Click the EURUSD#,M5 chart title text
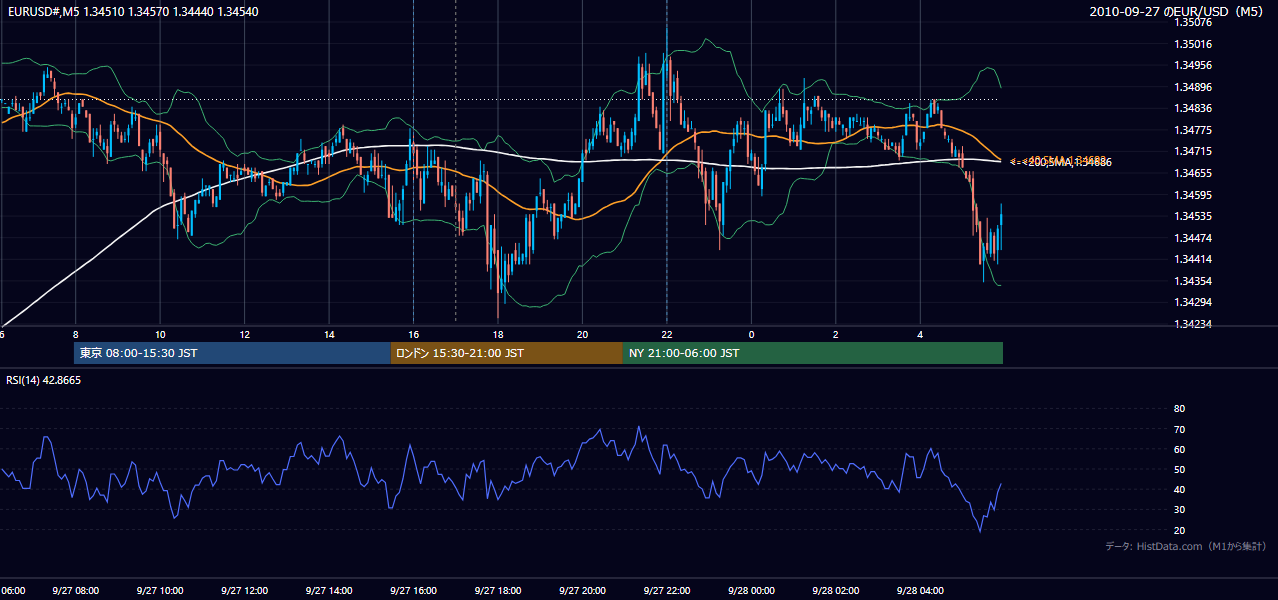1278x600 pixels. tap(131, 12)
